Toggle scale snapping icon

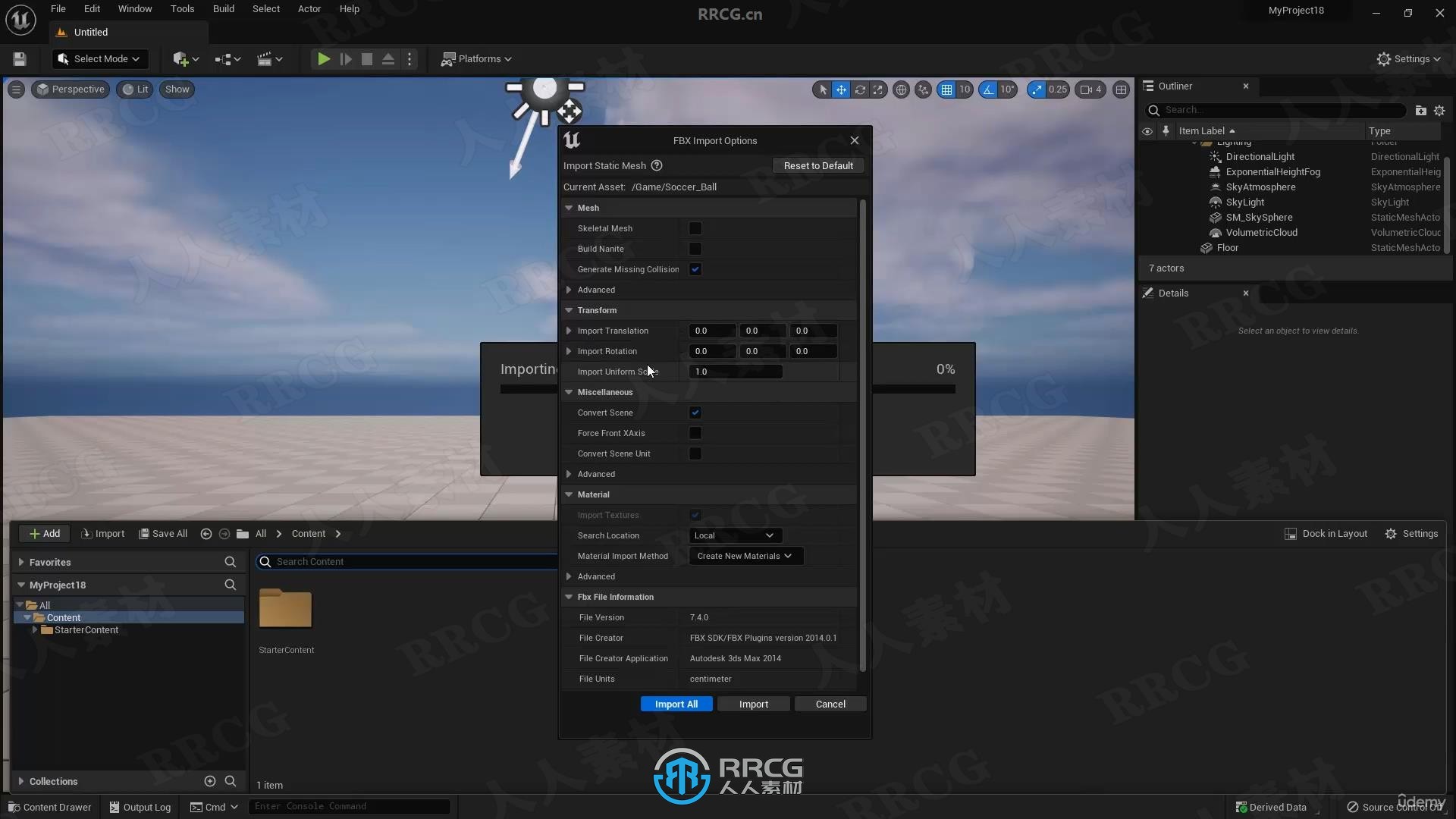(x=1037, y=89)
